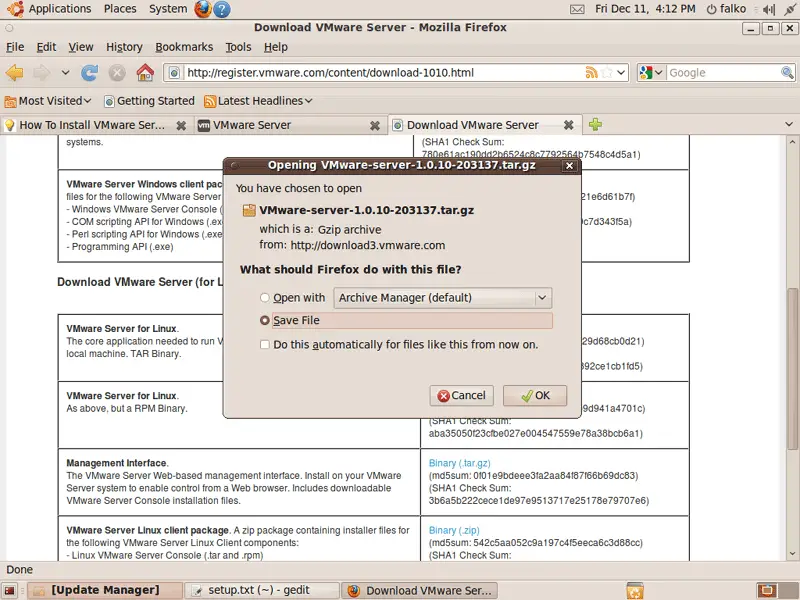The height and width of the screenshot is (600, 800).
Task: Open the View menu
Action: pos(81,47)
